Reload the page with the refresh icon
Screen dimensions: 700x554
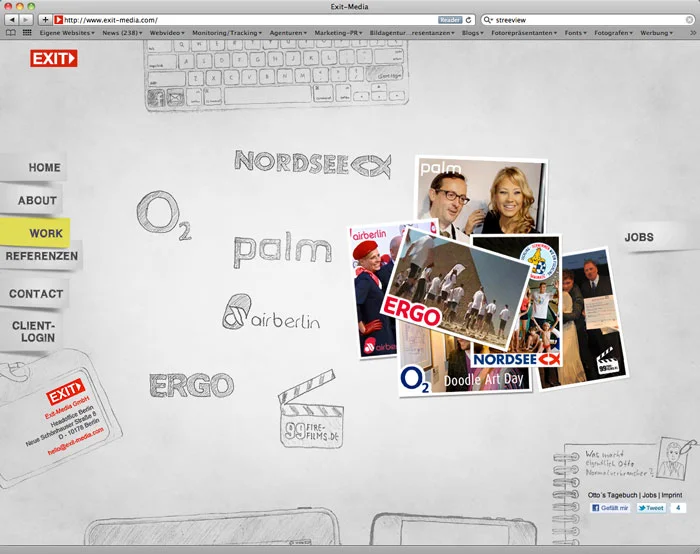tap(469, 19)
